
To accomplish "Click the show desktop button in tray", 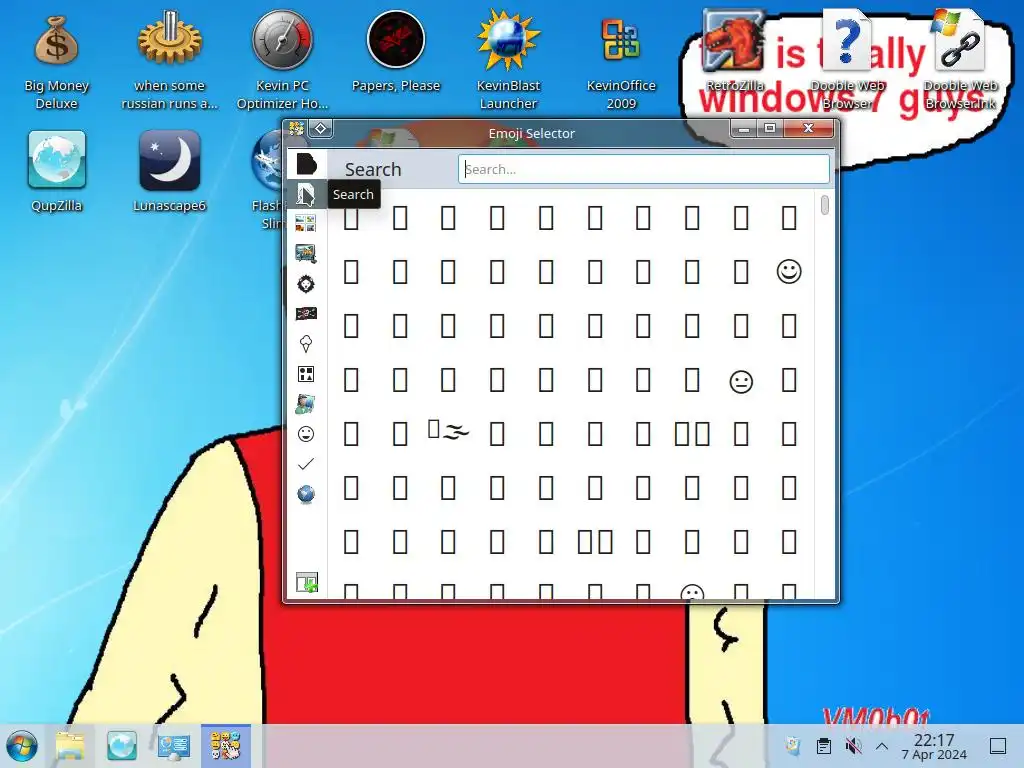I will pyautogui.click(x=998, y=746).
